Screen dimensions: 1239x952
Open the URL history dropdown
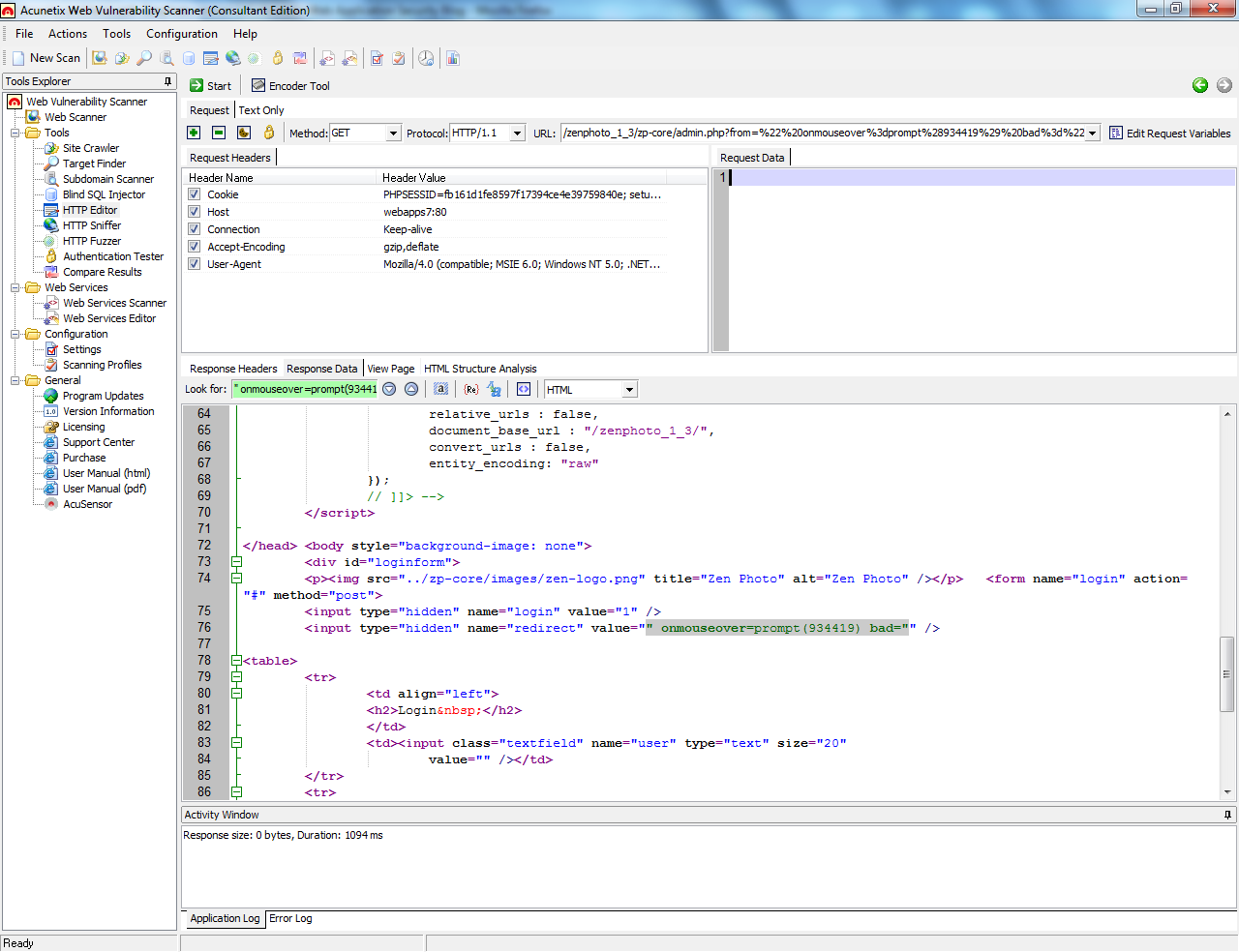(x=1093, y=134)
